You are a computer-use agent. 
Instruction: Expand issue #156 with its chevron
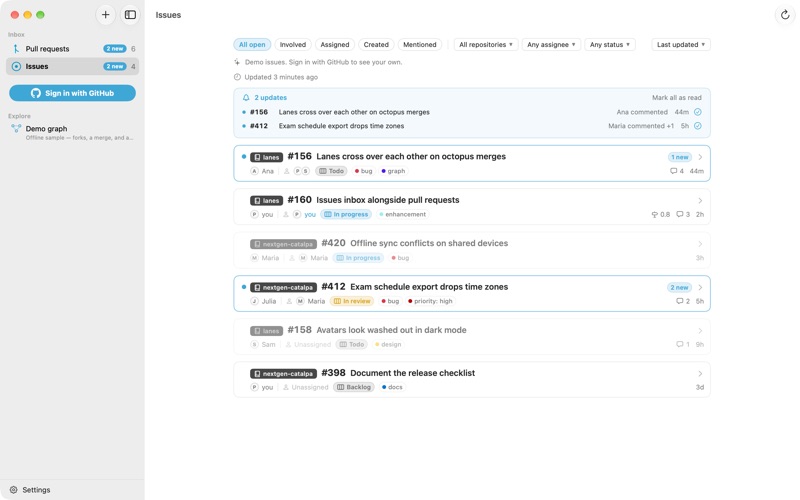pyautogui.click(x=700, y=157)
